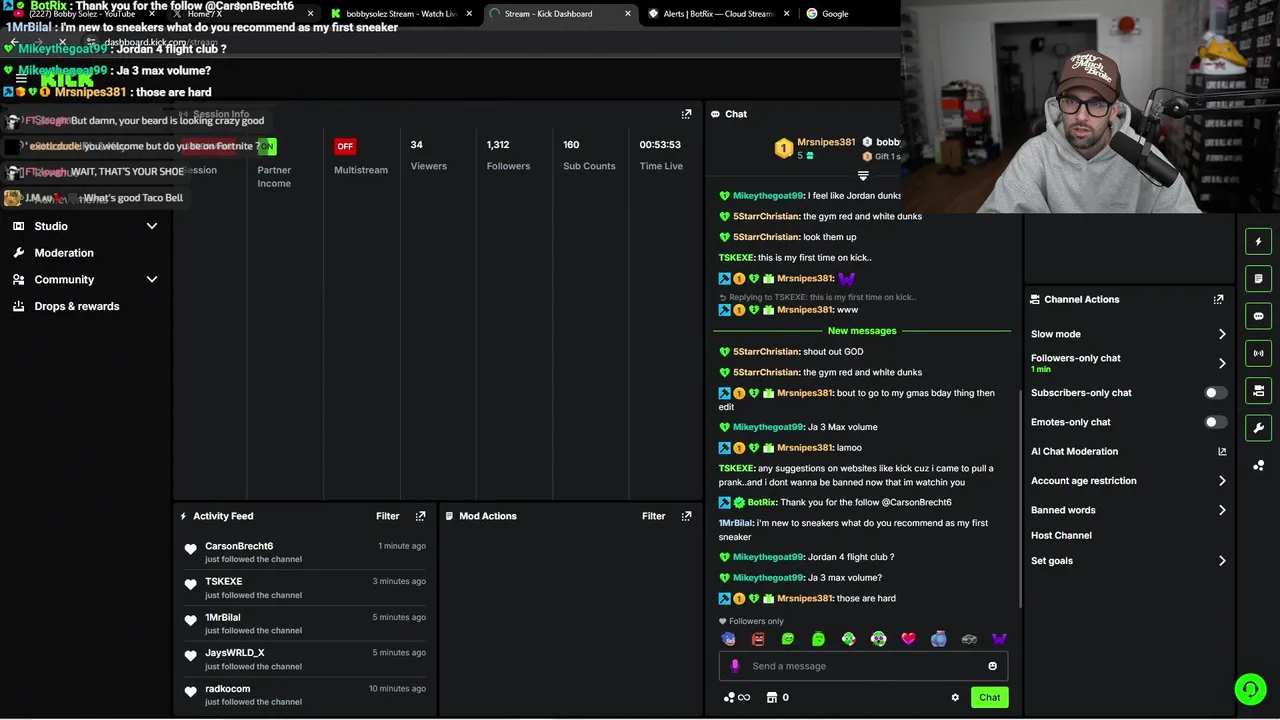
Task: Insert the angry red face emote
Action: 758,639
